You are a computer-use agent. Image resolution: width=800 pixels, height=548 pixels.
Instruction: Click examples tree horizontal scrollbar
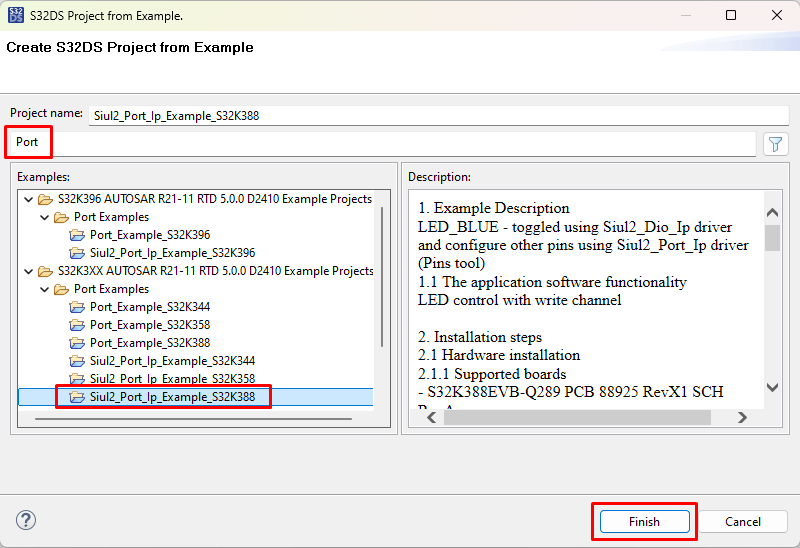point(193,419)
